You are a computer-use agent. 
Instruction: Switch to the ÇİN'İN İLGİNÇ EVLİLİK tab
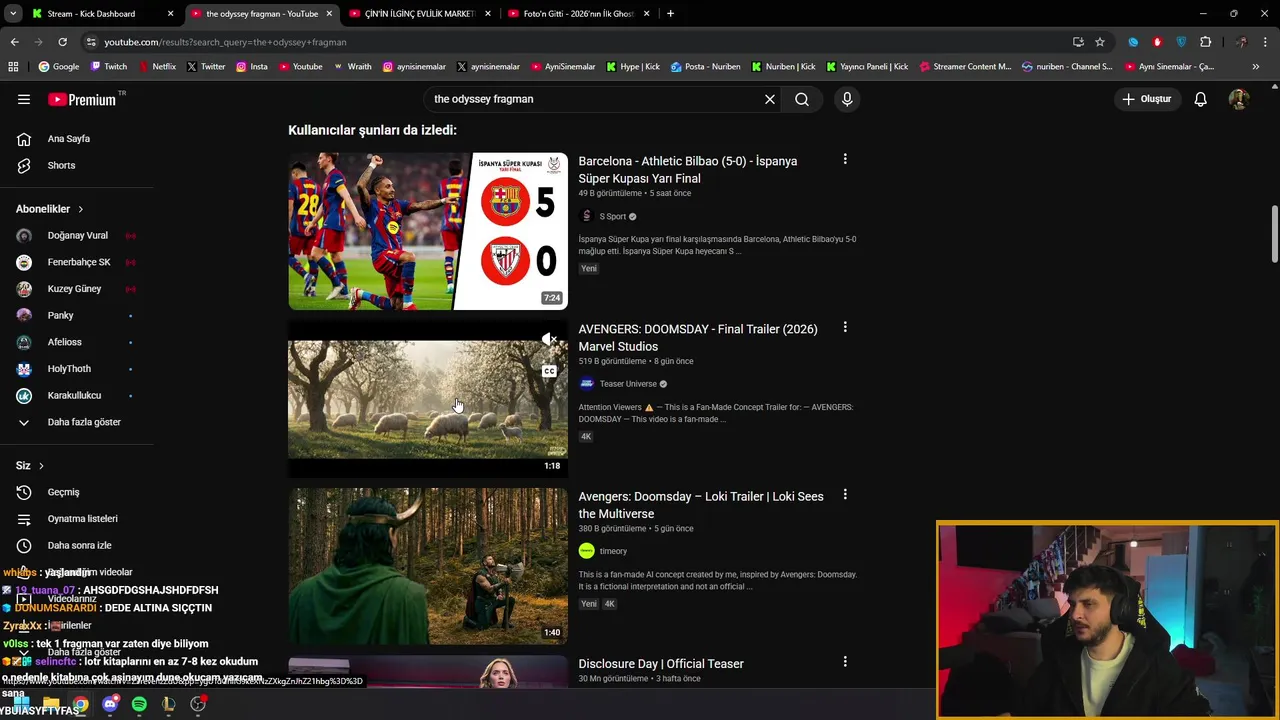click(418, 14)
